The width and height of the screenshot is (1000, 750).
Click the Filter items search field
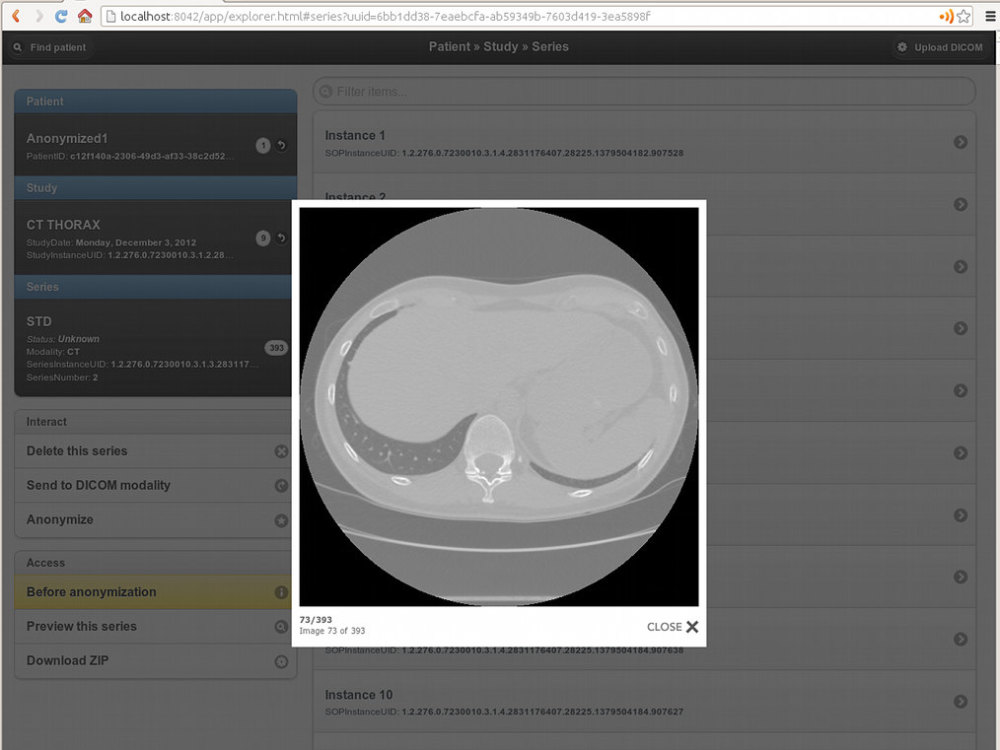[644, 92]
